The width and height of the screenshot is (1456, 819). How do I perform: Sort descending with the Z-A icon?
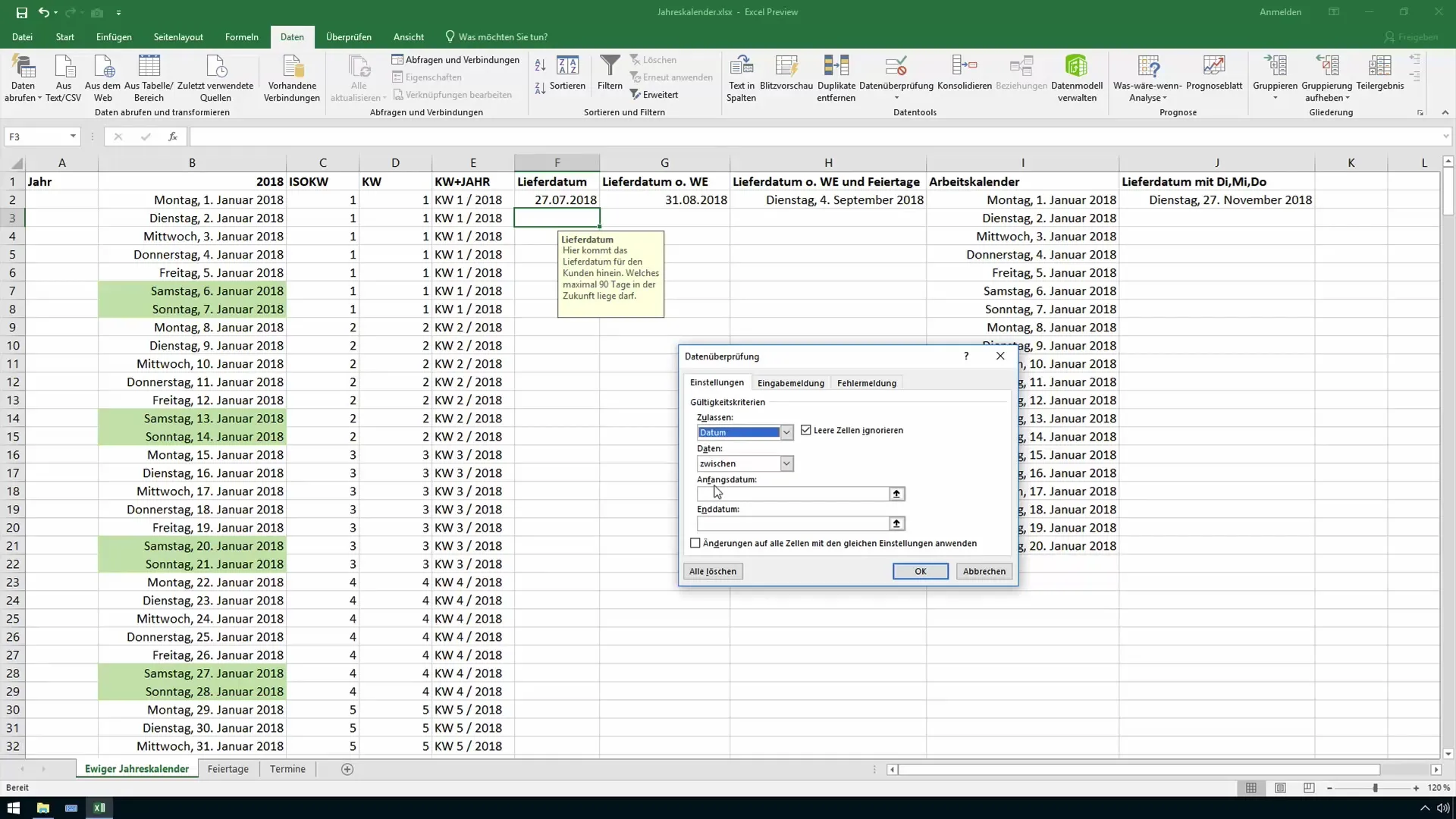pyautogui.click(x=540, y=89)
